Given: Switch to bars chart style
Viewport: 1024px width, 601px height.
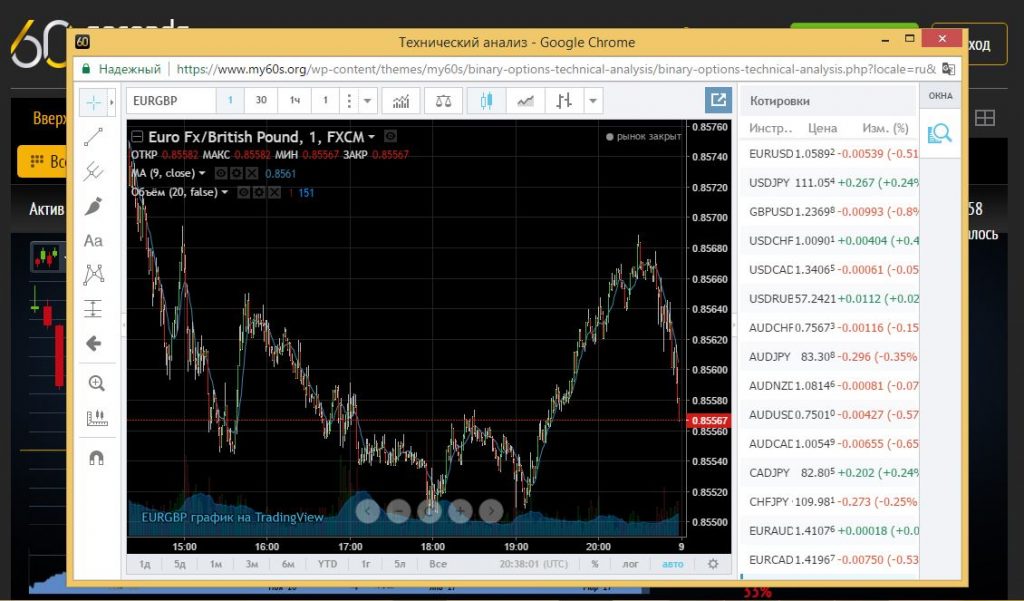Looking at the screenshot, I should point(564,101).
